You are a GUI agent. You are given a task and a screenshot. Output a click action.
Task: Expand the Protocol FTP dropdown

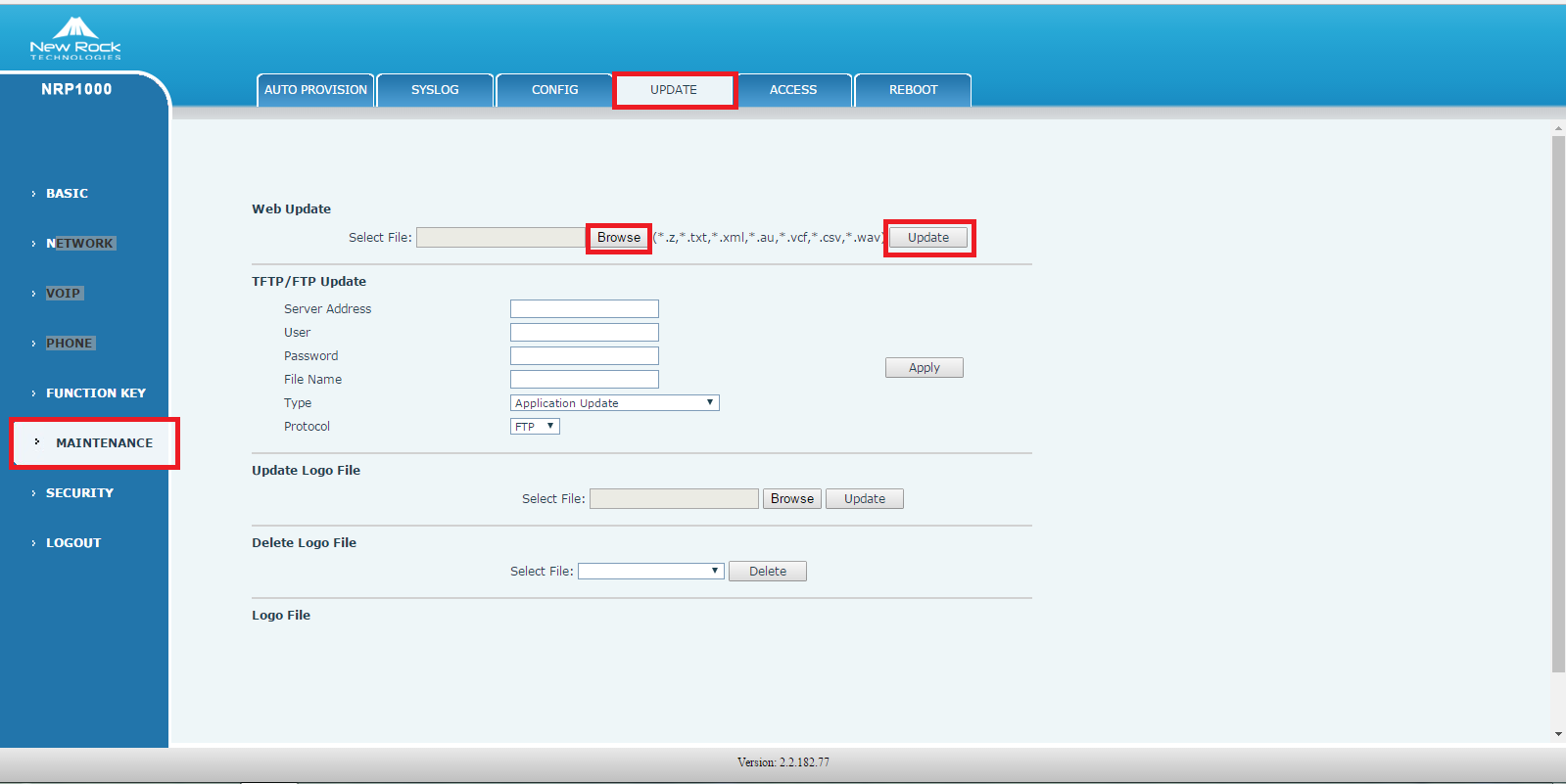click(535, 427)
